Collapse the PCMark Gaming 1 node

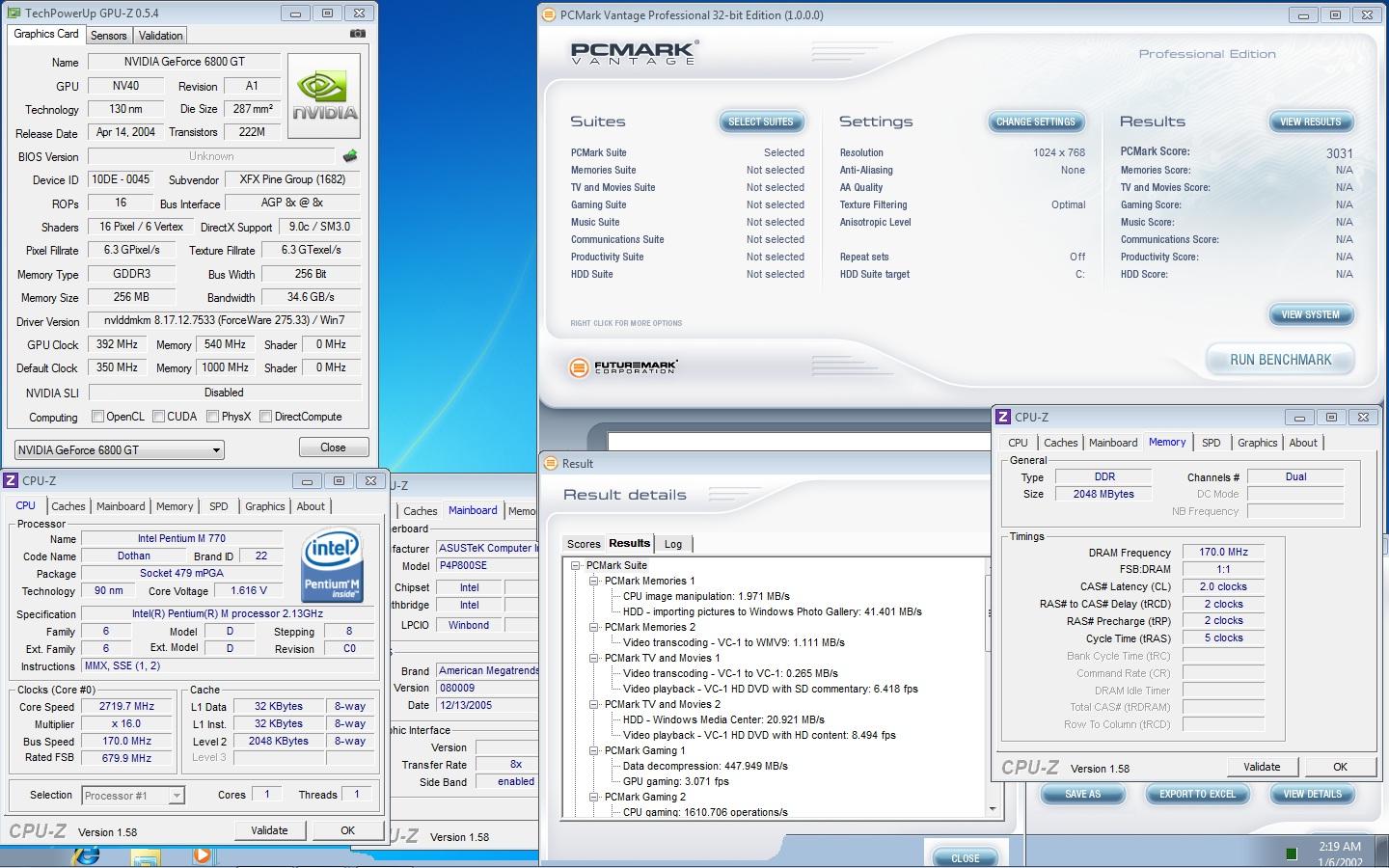pos(594,751)
